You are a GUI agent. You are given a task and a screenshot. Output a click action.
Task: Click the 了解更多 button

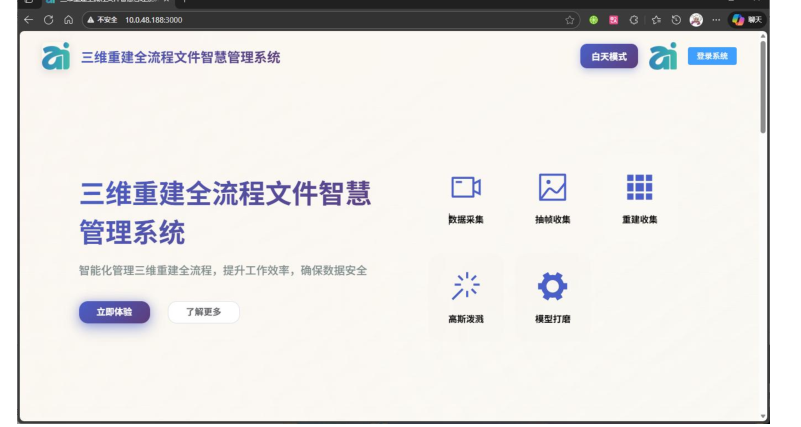click(204, 312)
